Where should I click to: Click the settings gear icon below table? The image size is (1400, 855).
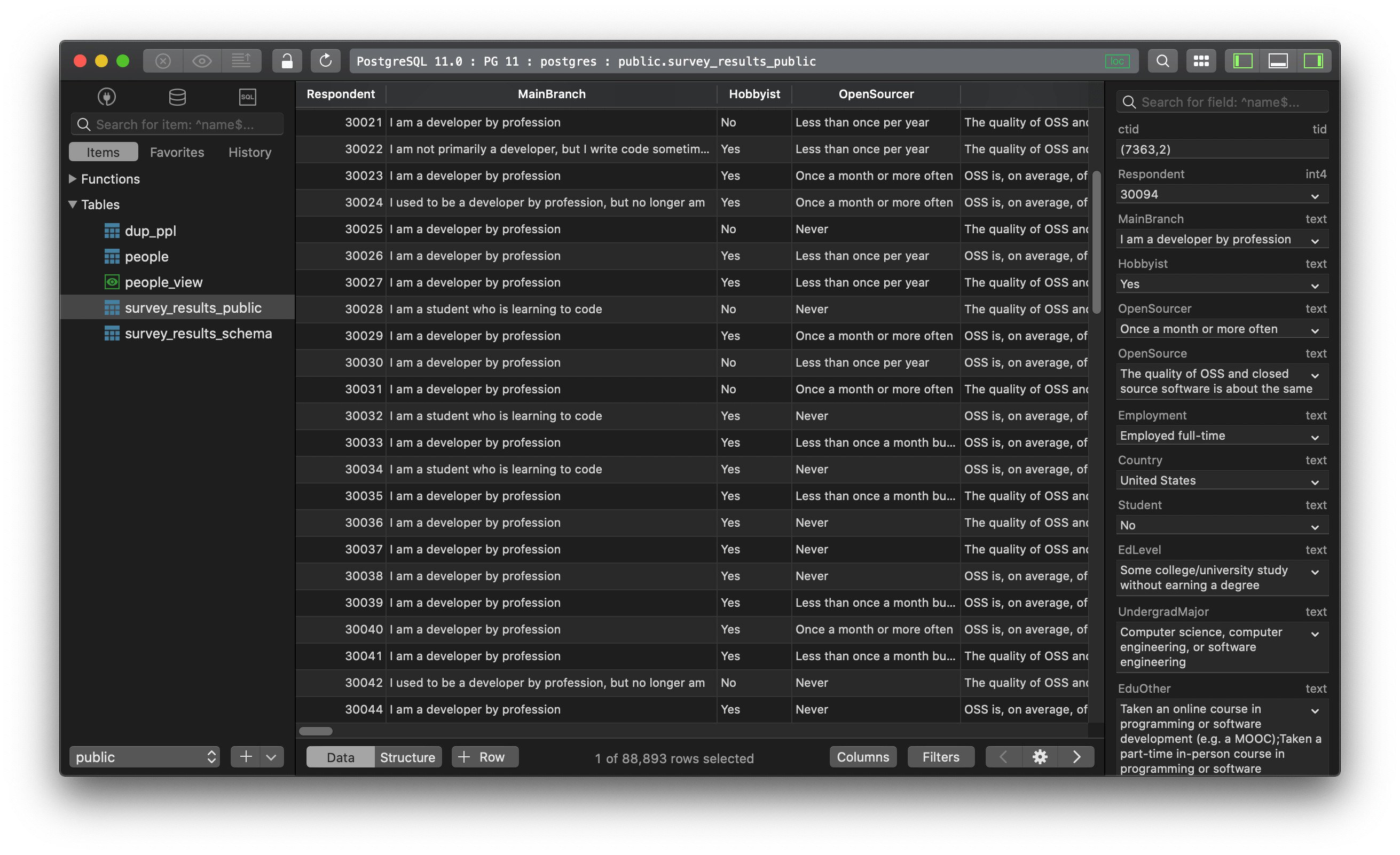pyautogui.click(x=1040, y=757)
